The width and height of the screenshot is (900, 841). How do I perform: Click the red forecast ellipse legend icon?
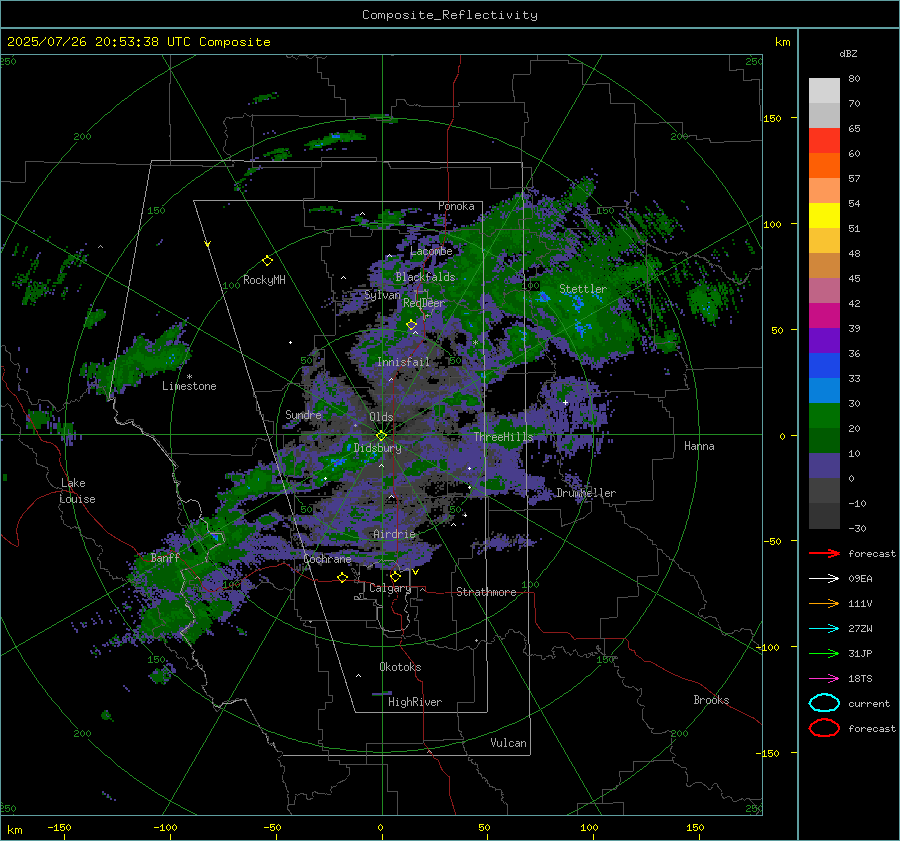tap(824, 728)
